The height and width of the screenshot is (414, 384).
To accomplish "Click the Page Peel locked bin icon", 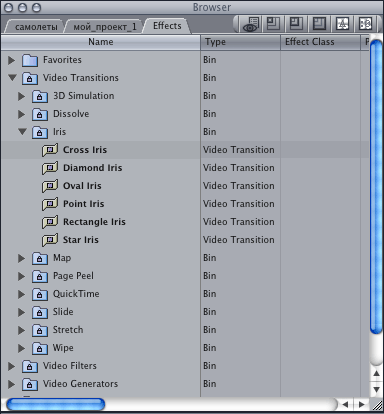I will tap(40, 276).
